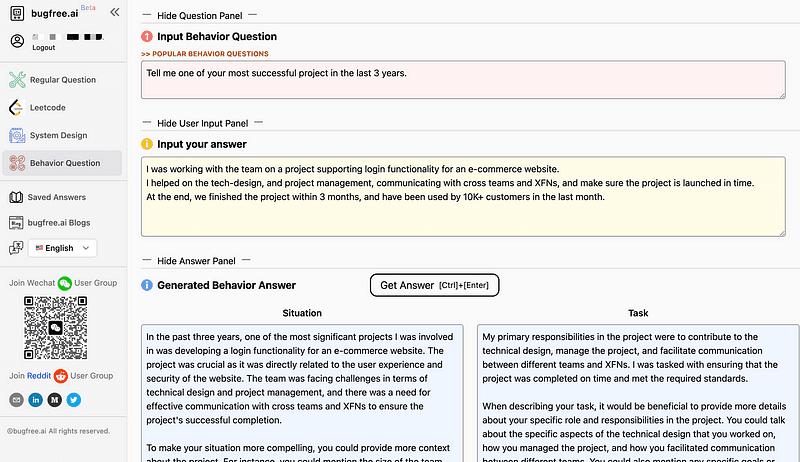Click the email contact icon
Viewport: 800px width, 462px height.
coord(16,400)
